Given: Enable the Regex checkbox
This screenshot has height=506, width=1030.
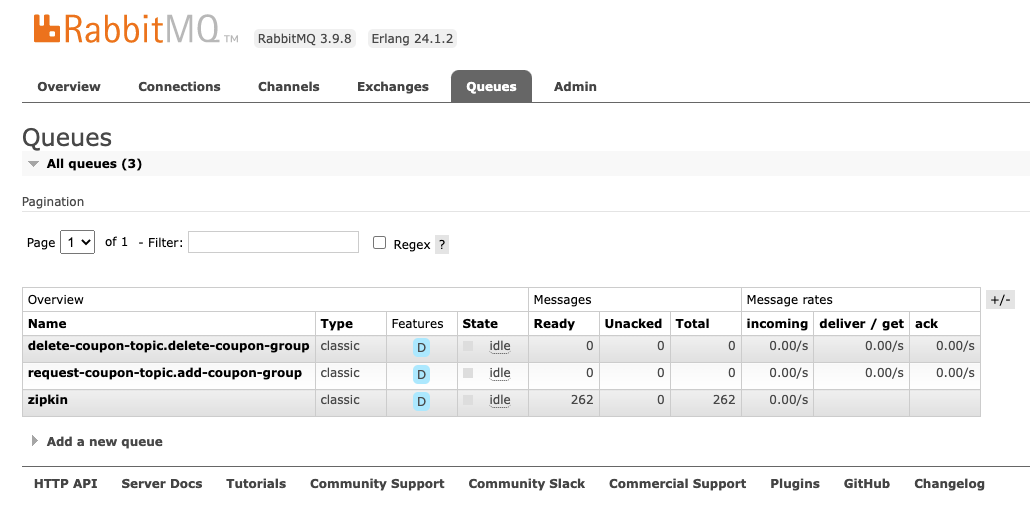Looking at the screenshot, I should (x=379, y=243).
